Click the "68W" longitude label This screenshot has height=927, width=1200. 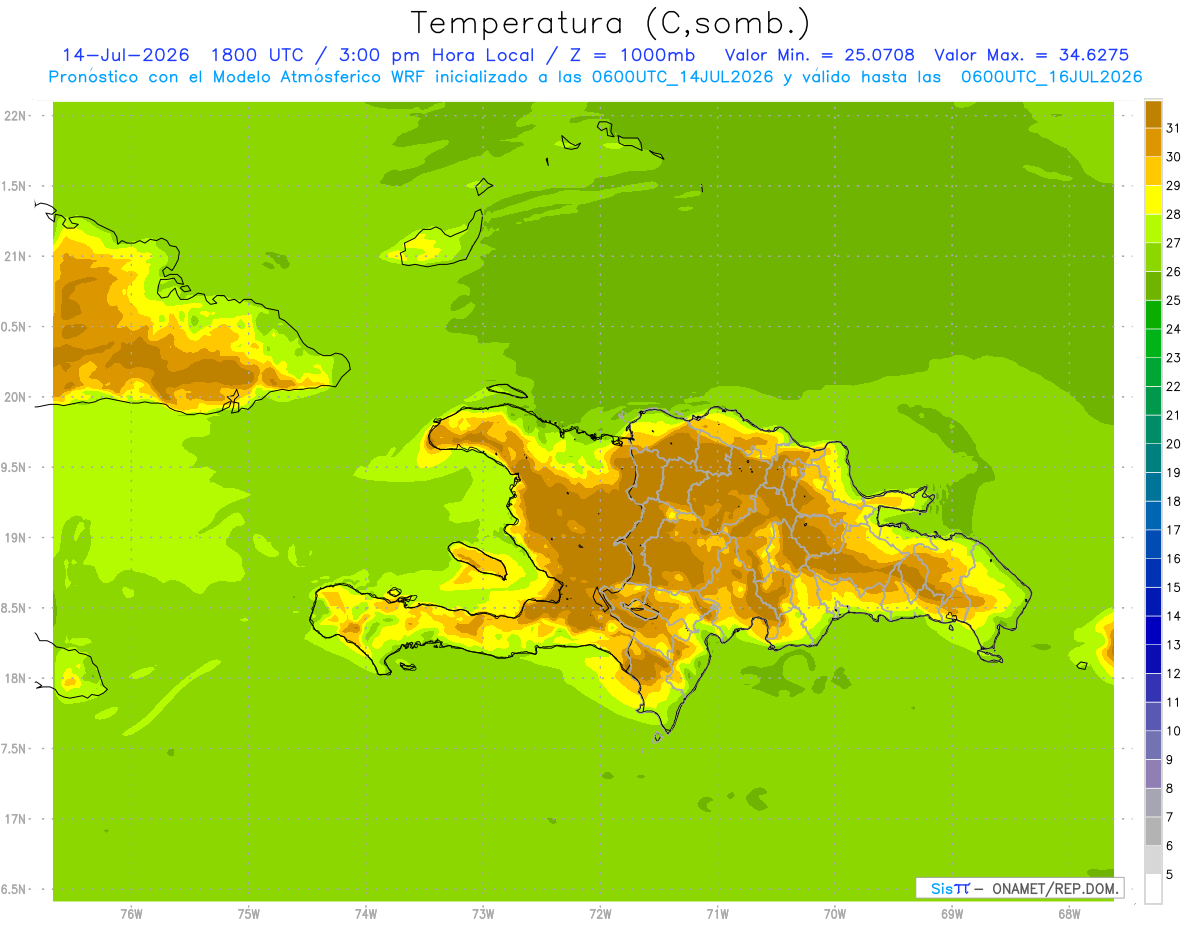point(1068,914)
